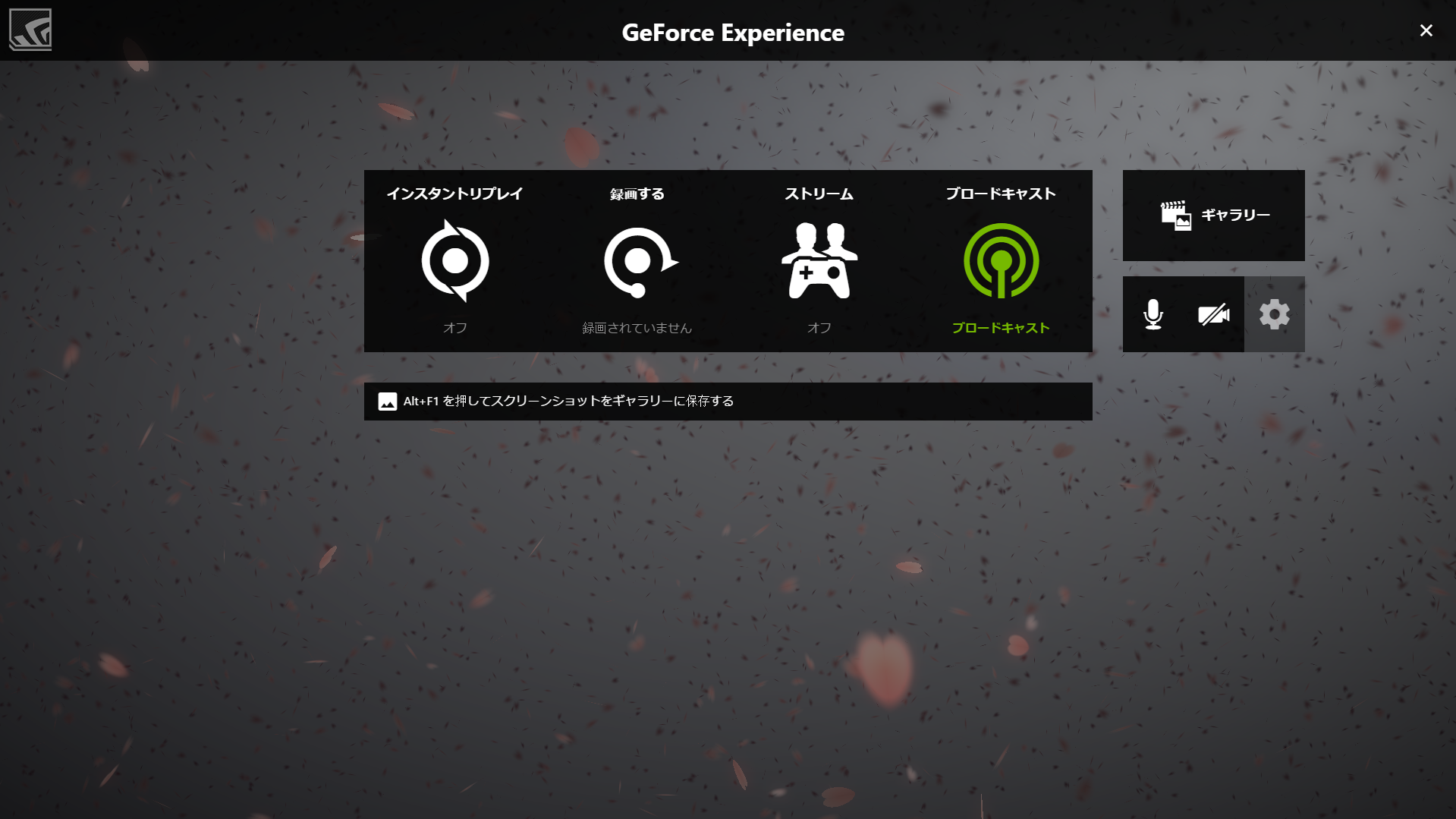Open the Stream (ストリーム) gamepad icon
The height and width of the screenshot is (819, 1456).
point(819,260)
